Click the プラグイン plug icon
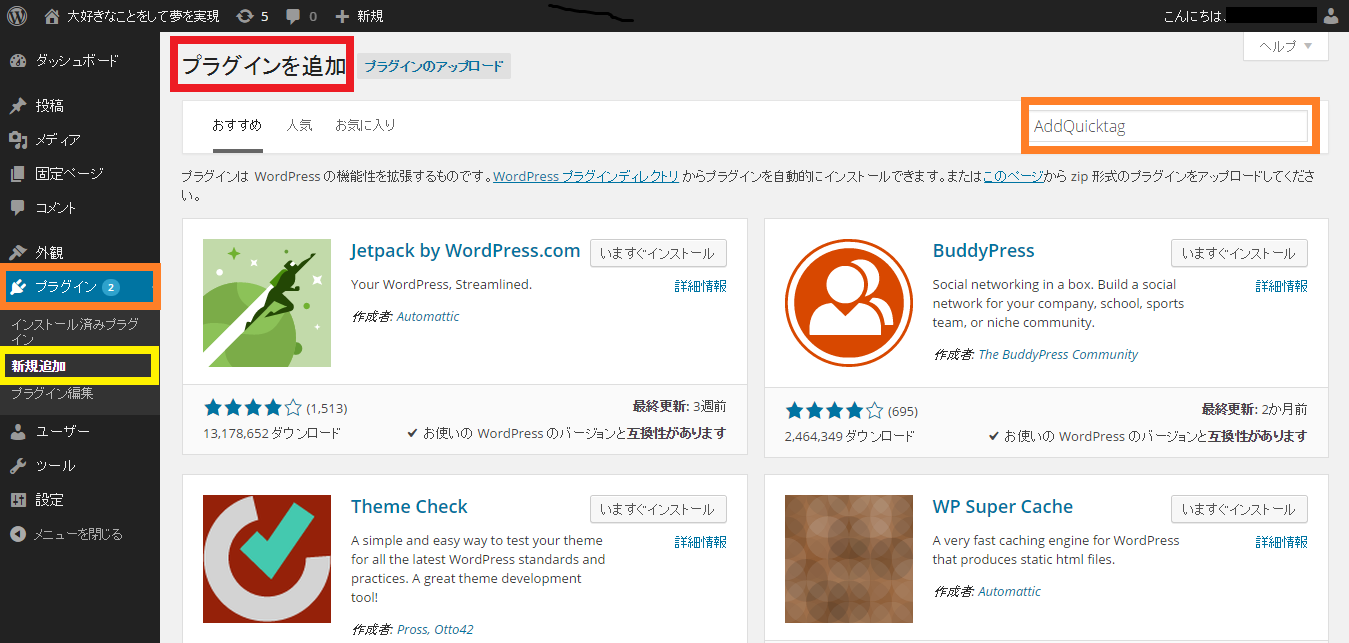 coord(17,288)
